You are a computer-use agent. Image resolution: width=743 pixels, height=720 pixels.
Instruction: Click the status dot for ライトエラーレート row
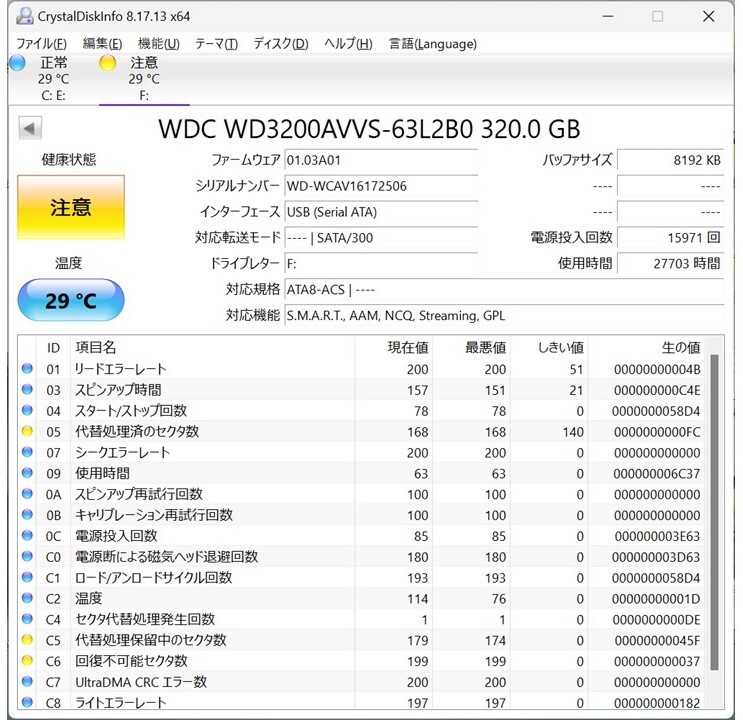coord(27,702)
